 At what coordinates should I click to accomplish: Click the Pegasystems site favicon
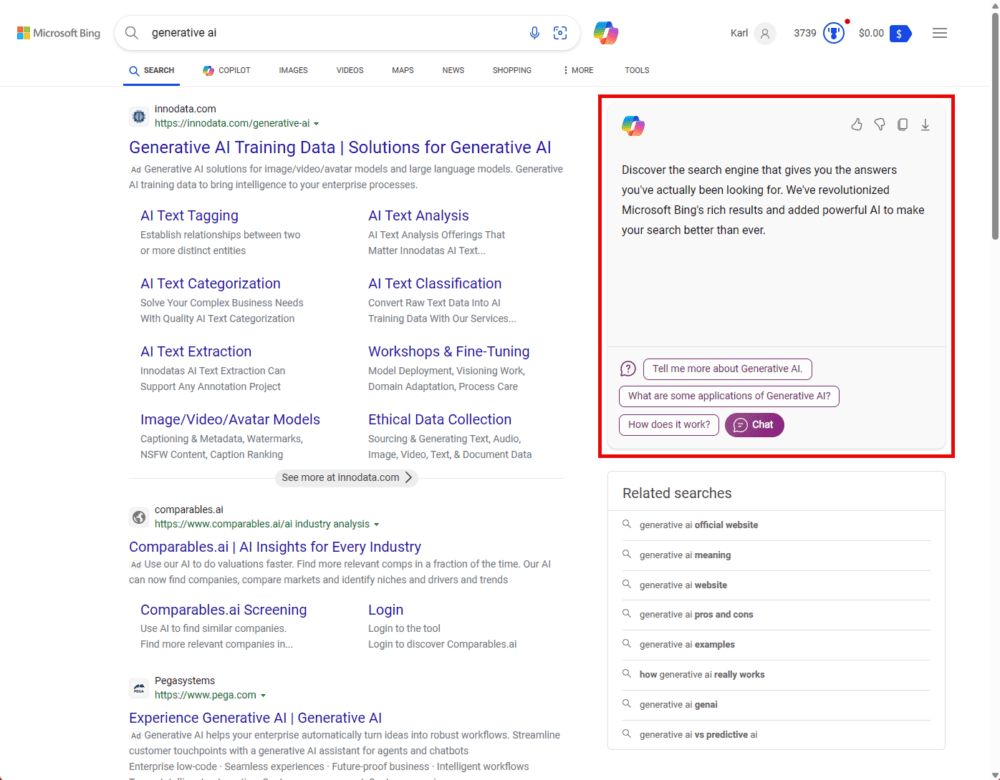(x=138, y=688)
